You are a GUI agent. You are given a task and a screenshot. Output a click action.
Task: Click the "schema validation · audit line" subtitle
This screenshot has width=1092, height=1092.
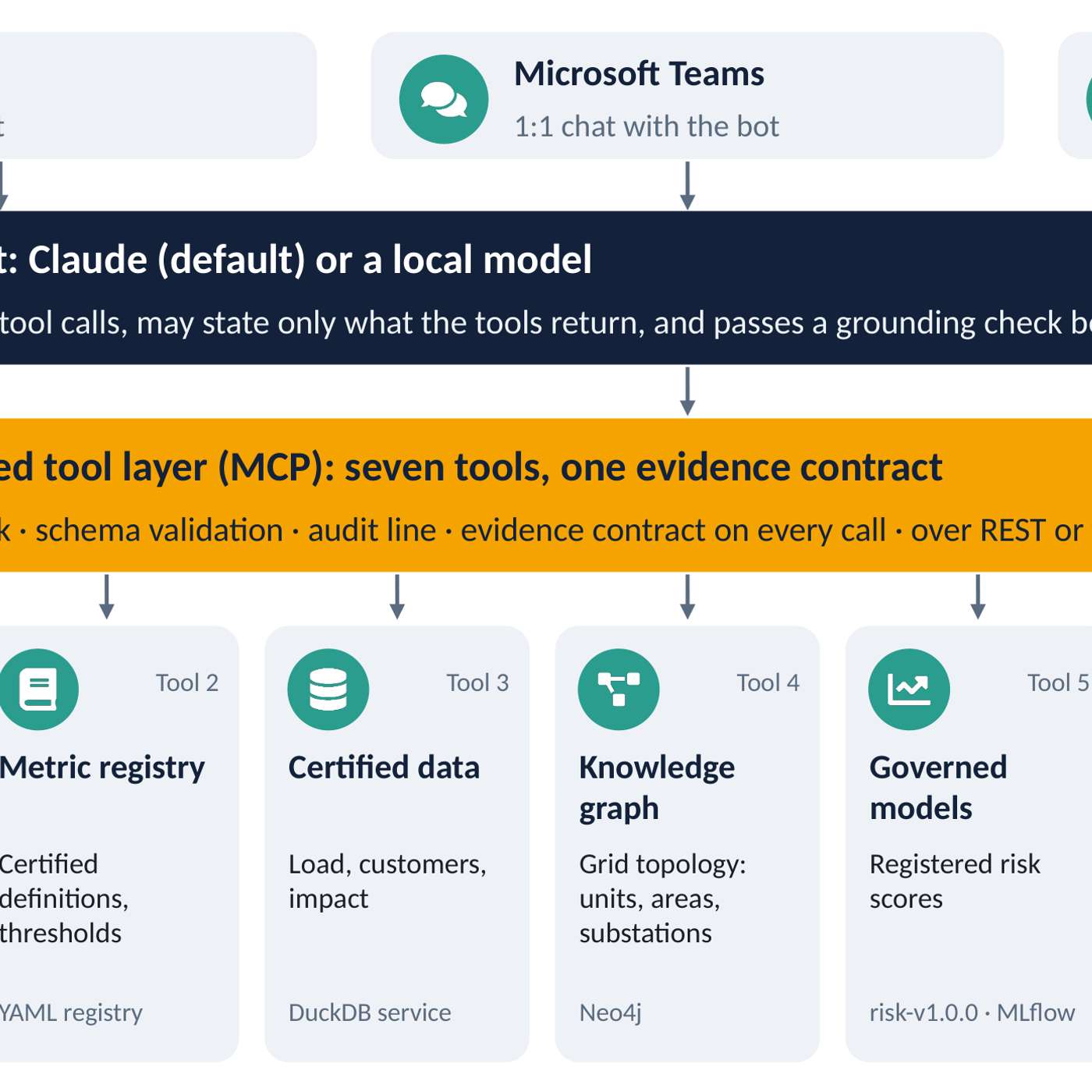236,530
